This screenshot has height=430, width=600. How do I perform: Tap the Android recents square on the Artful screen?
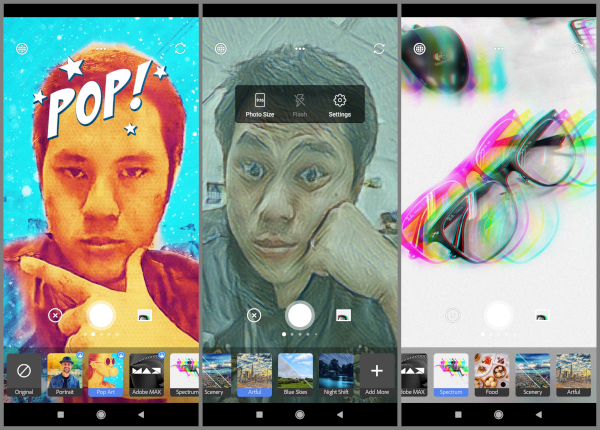[x=259, y=414]
